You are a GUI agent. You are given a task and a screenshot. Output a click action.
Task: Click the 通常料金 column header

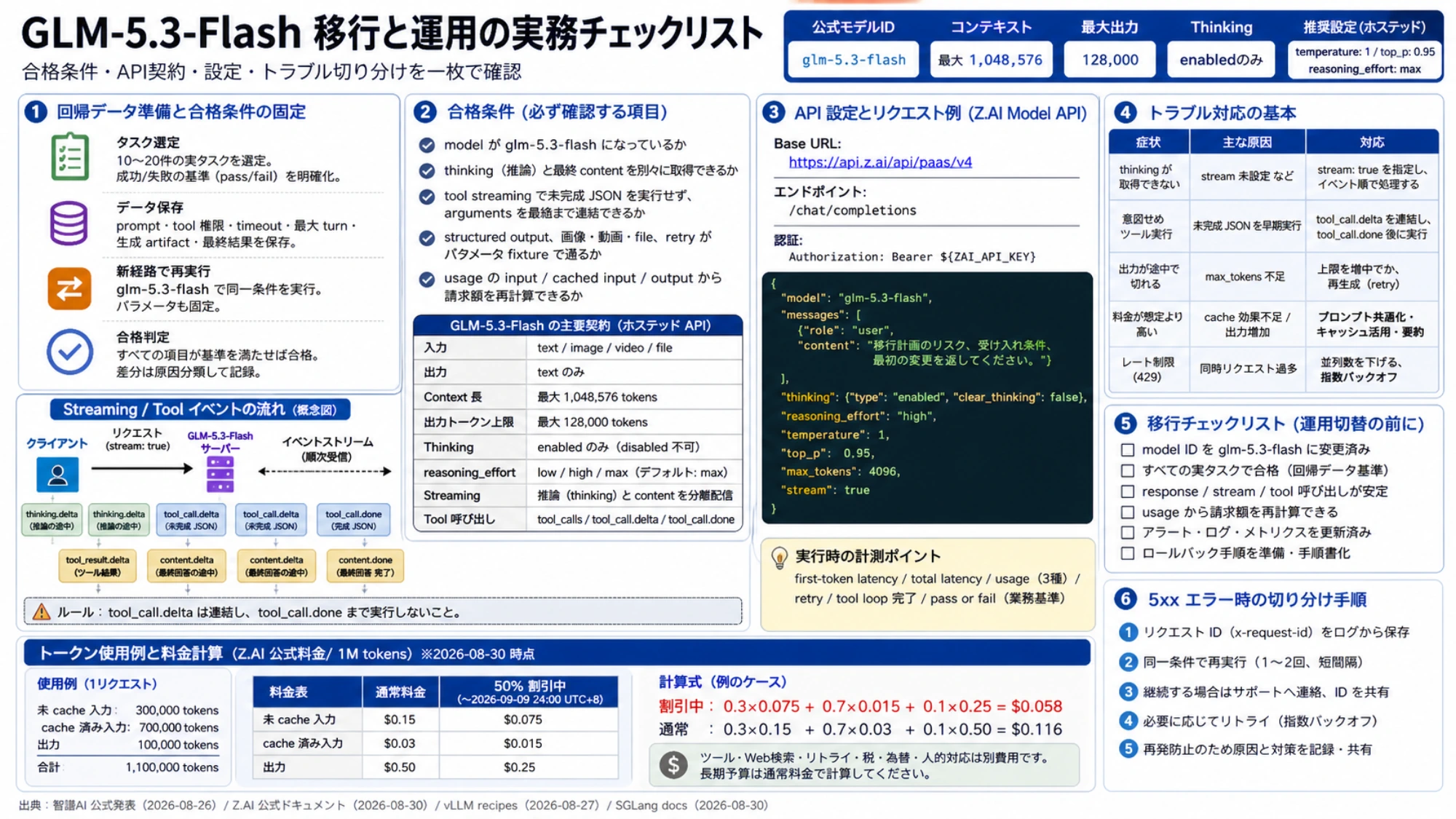[400, 692]
